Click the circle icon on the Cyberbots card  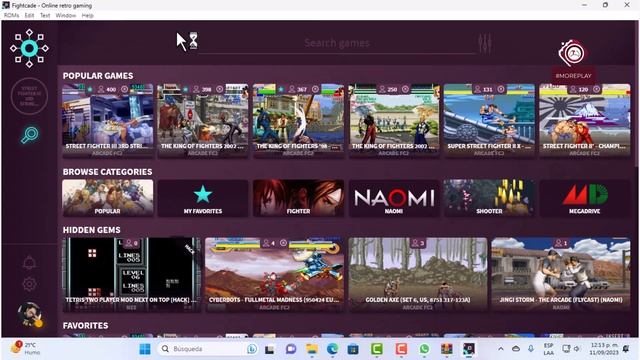coord(283,243)
